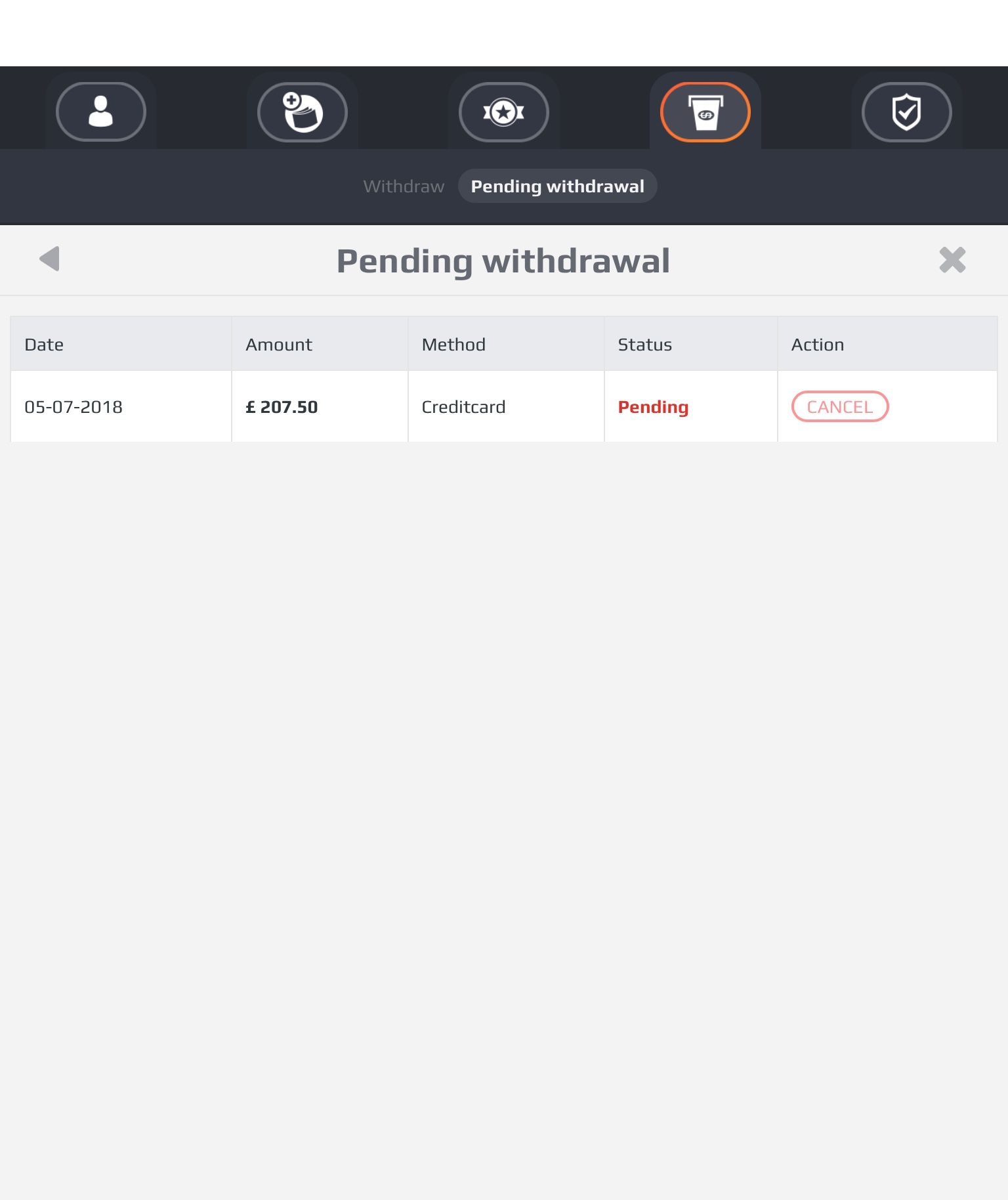Close the Pending withdrawal panel
The image size is (1008, 1200).
click(952, 260)
